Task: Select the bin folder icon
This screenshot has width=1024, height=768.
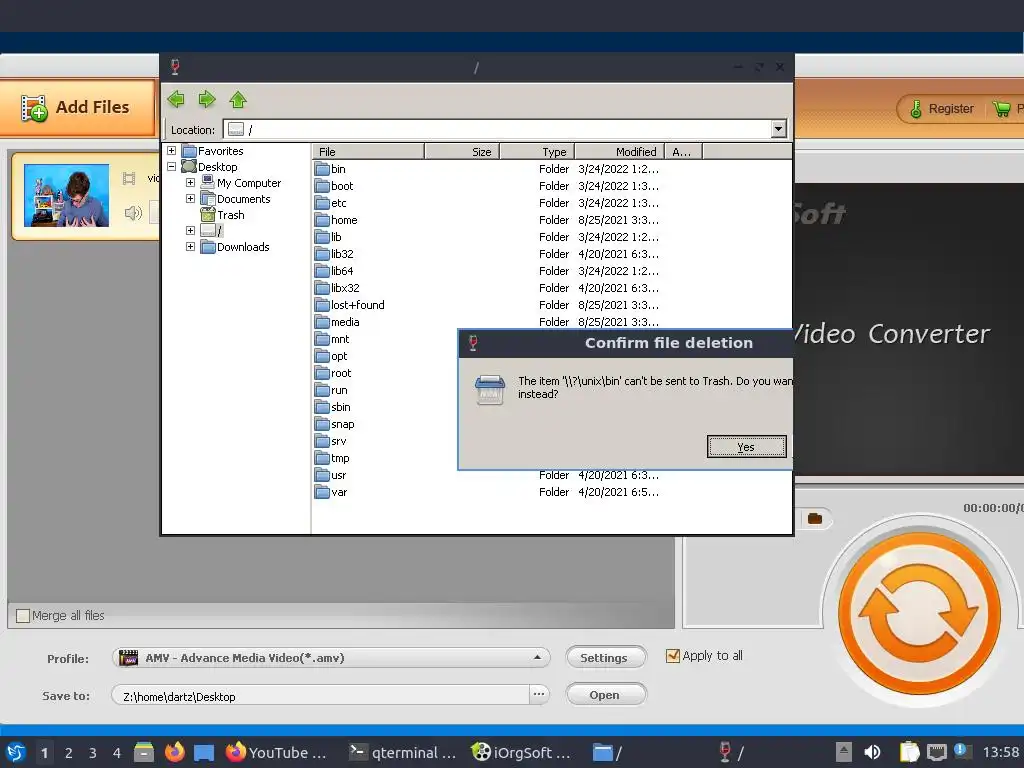Action: coord(322,169)
